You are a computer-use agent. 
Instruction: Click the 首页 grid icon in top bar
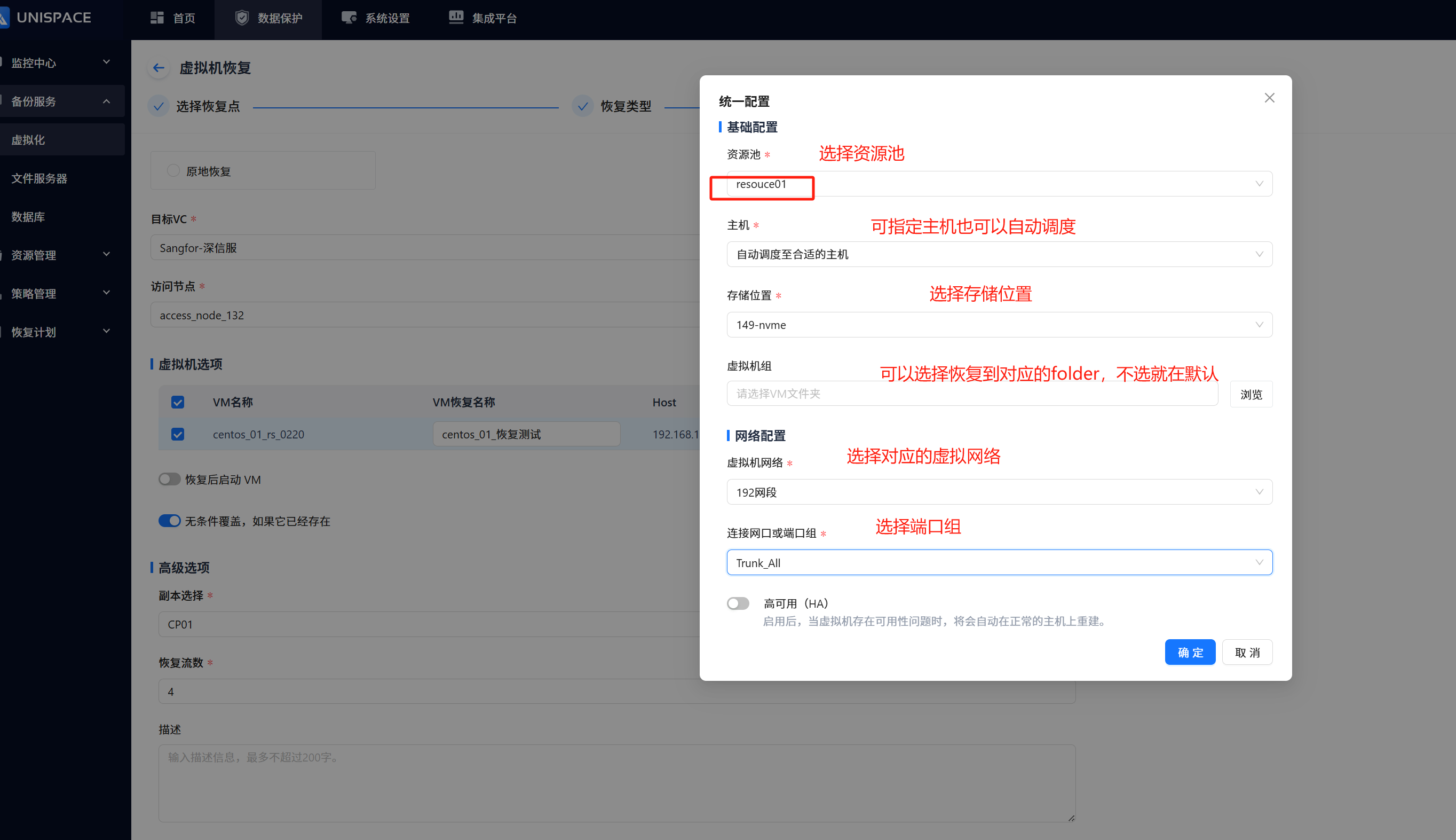click(157, 18)
